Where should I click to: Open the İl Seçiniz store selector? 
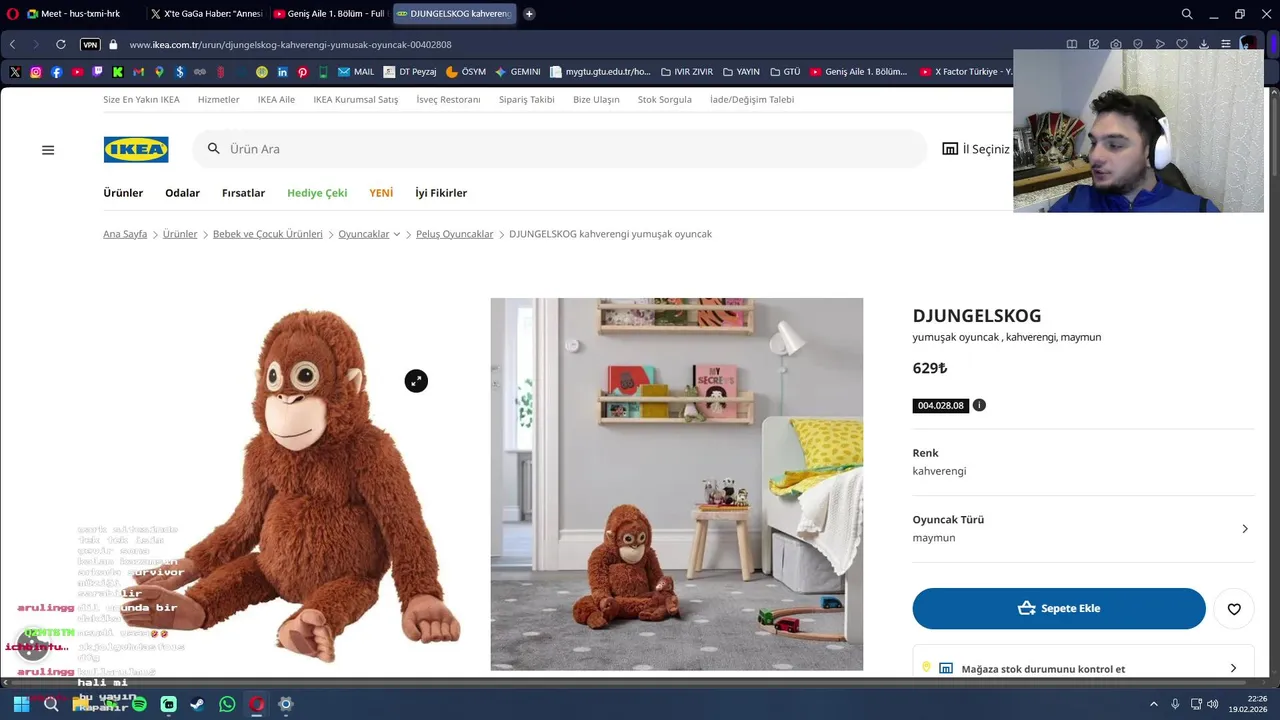[976, 149]
